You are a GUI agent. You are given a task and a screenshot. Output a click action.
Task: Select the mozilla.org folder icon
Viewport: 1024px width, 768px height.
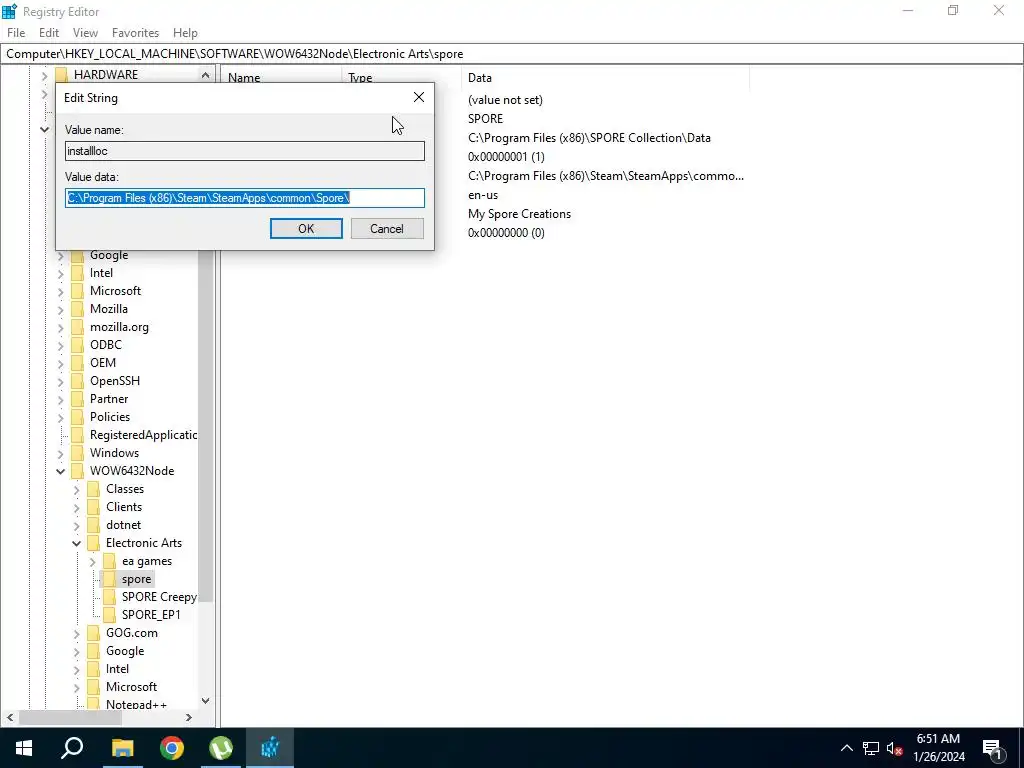click(x=78, y=327)
